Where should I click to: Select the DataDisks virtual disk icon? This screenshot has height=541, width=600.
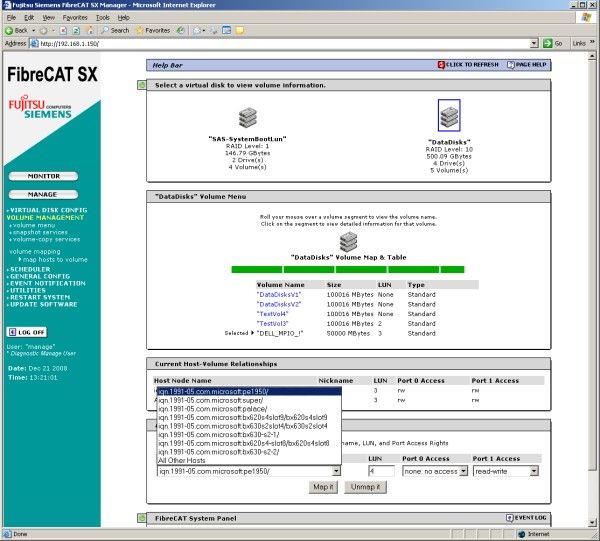(449, 116)
